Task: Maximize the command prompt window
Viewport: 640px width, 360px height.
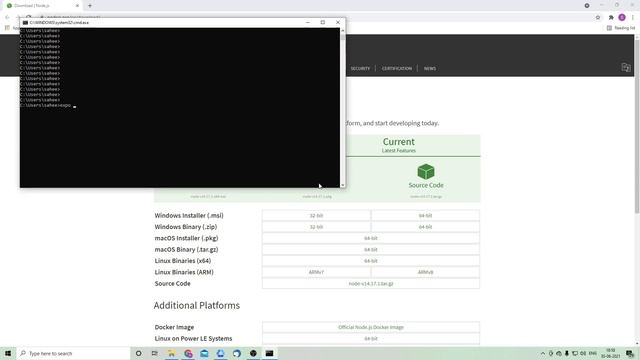Action: pos(323,22)
